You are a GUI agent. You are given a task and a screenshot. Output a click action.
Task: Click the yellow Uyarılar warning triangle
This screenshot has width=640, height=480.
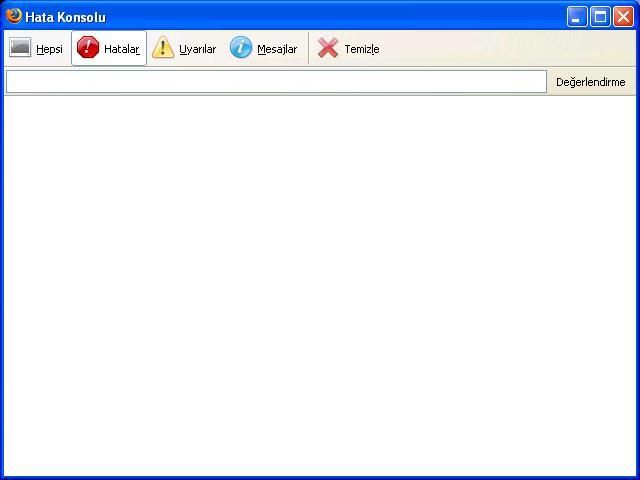tap(163, 48)
